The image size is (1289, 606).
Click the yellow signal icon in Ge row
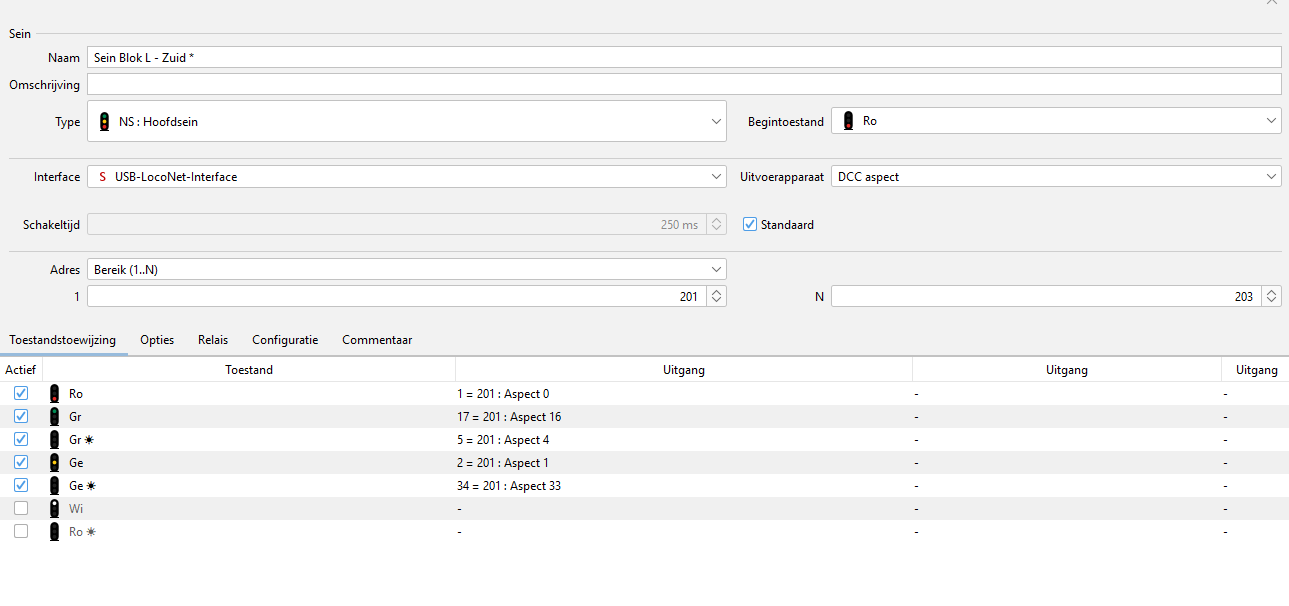click(54, 463)
